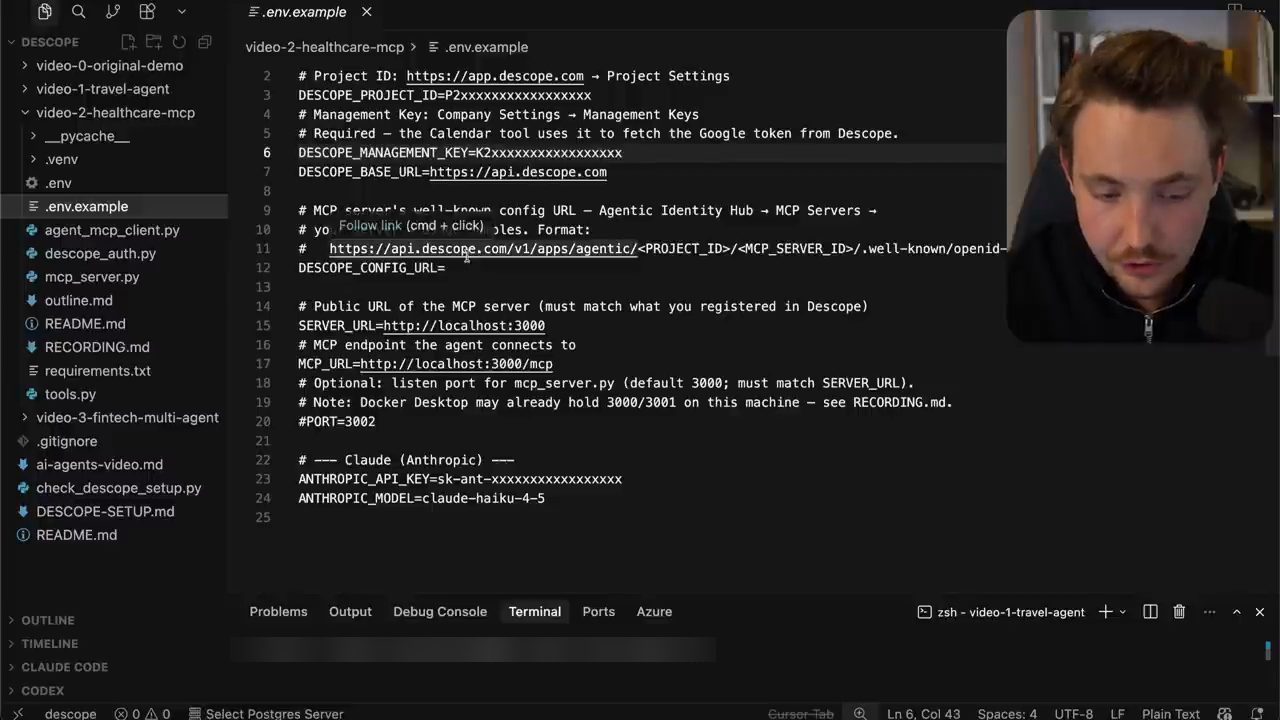Close the bottom panel
This screenshot has width=1280, height=720.
[x=1259, y=612]
